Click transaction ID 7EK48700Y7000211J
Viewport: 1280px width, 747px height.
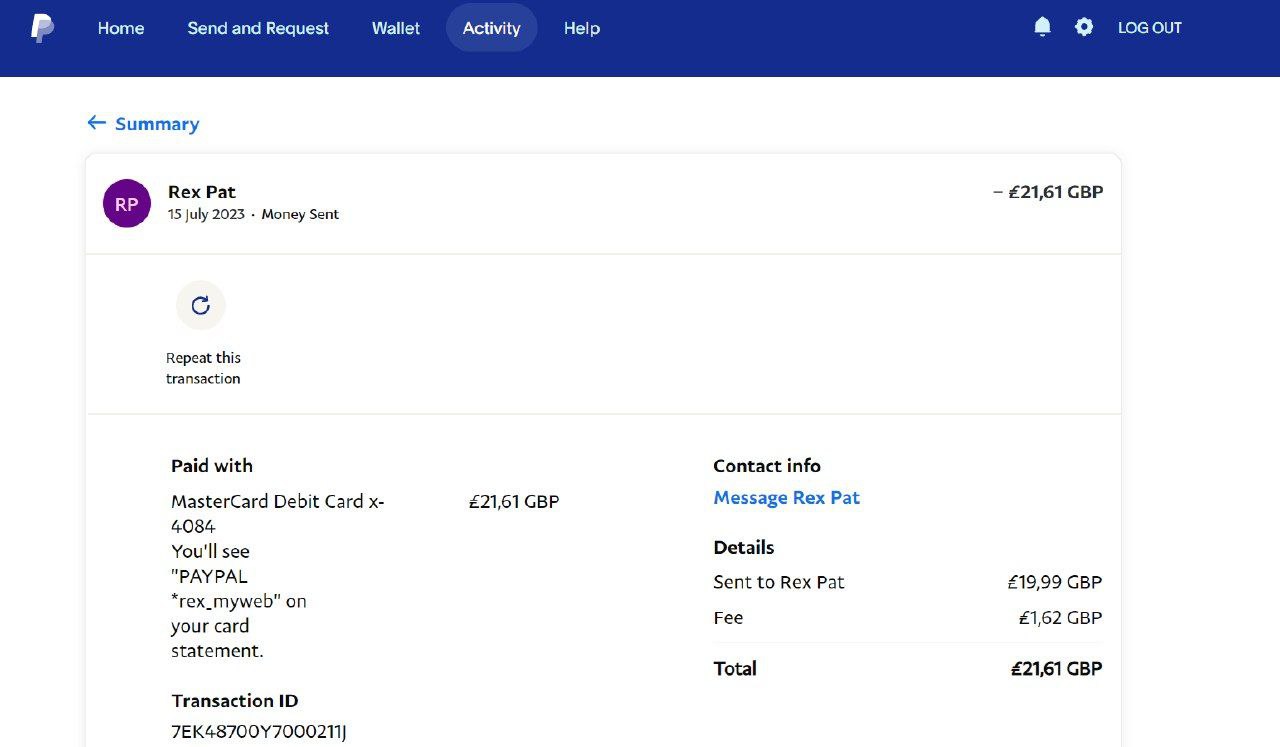pyautogui.click(x=259, y=731)
